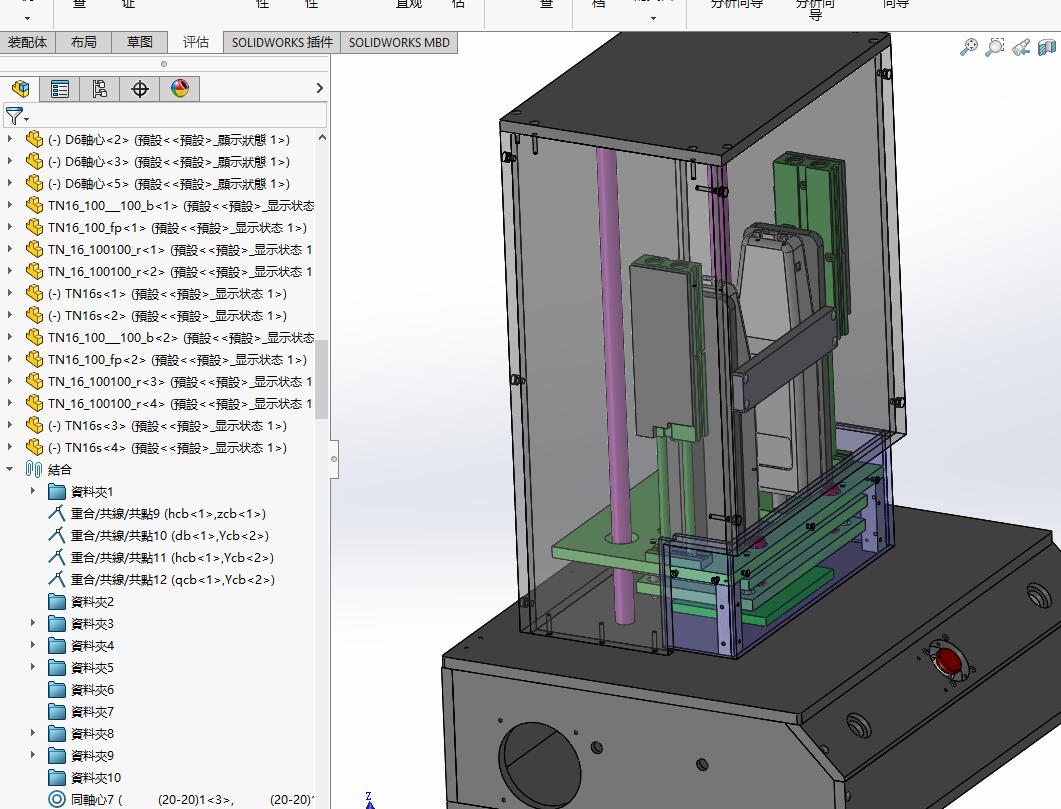Select the 資料夾7 folder label
The width and height of the screenshot is (1061, 809).
[x=92, y=712]
